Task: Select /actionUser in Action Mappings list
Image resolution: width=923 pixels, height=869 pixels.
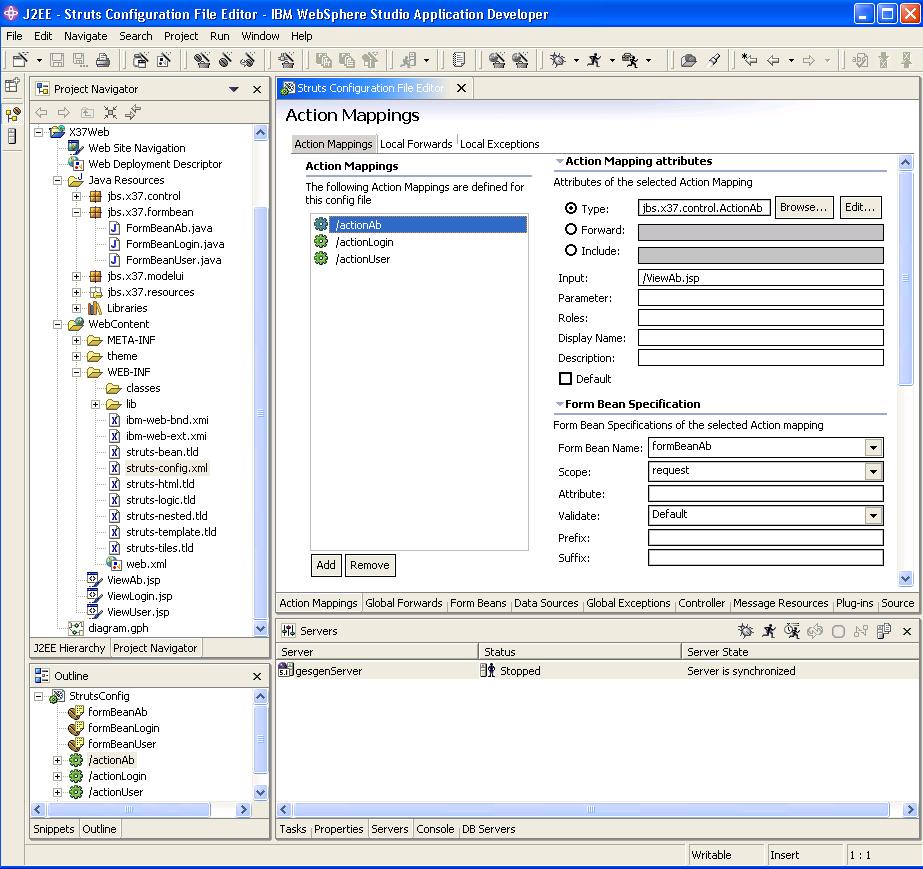Action: pyautogui.click(x=363, y=259)
